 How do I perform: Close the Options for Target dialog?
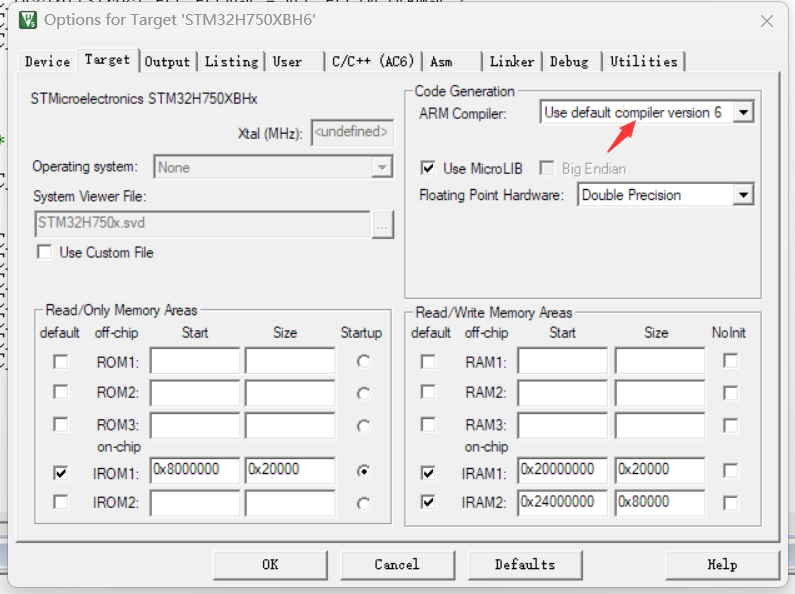tap(767, 21)
